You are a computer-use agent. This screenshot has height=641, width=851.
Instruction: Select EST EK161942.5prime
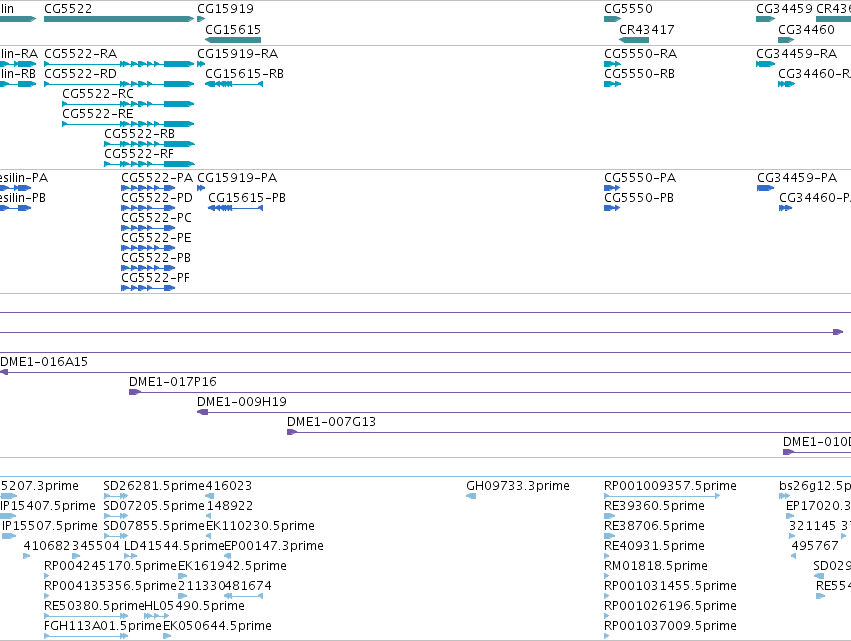[x=182, y=576]
